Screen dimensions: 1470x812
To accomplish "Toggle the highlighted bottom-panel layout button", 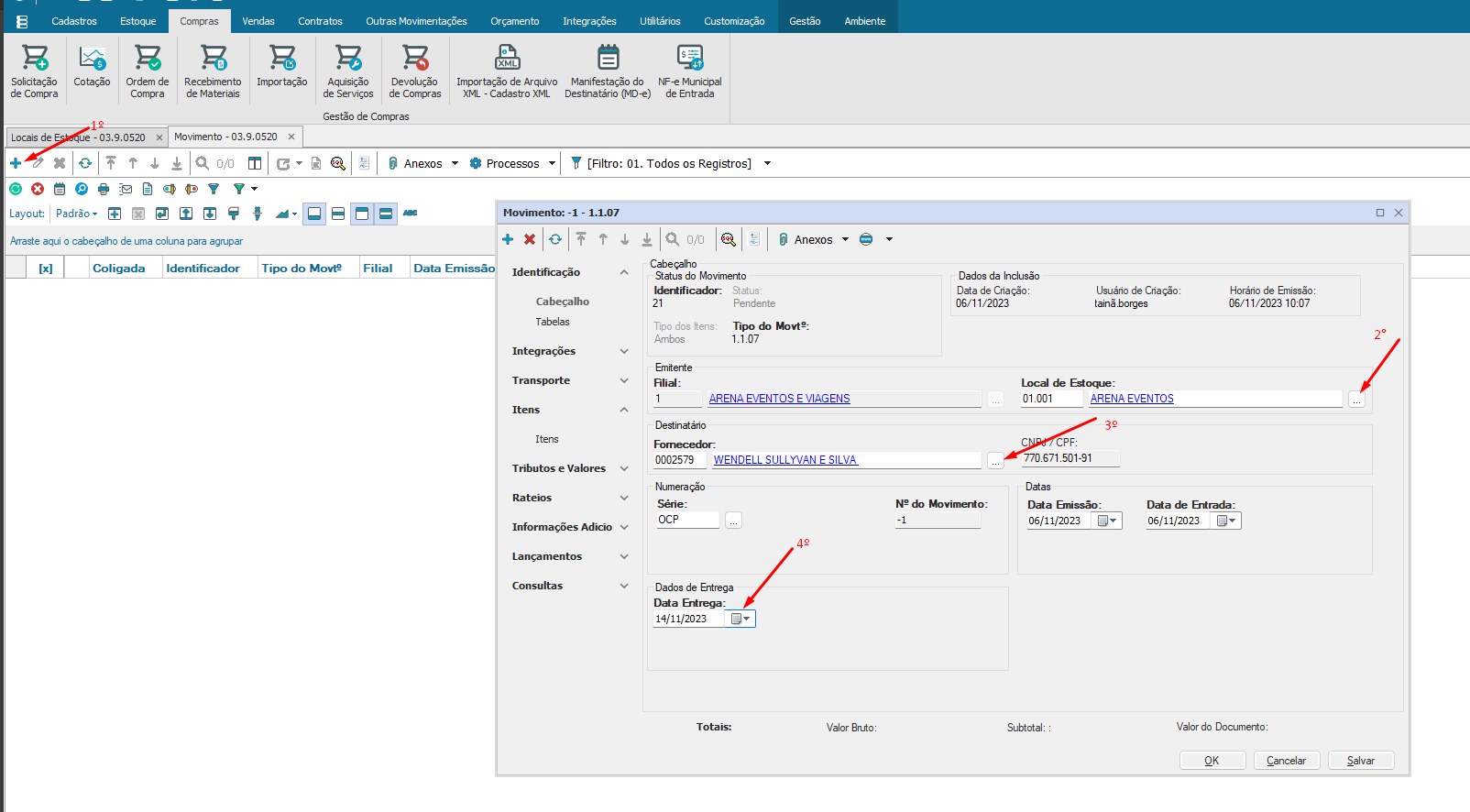I will [314, 214].
